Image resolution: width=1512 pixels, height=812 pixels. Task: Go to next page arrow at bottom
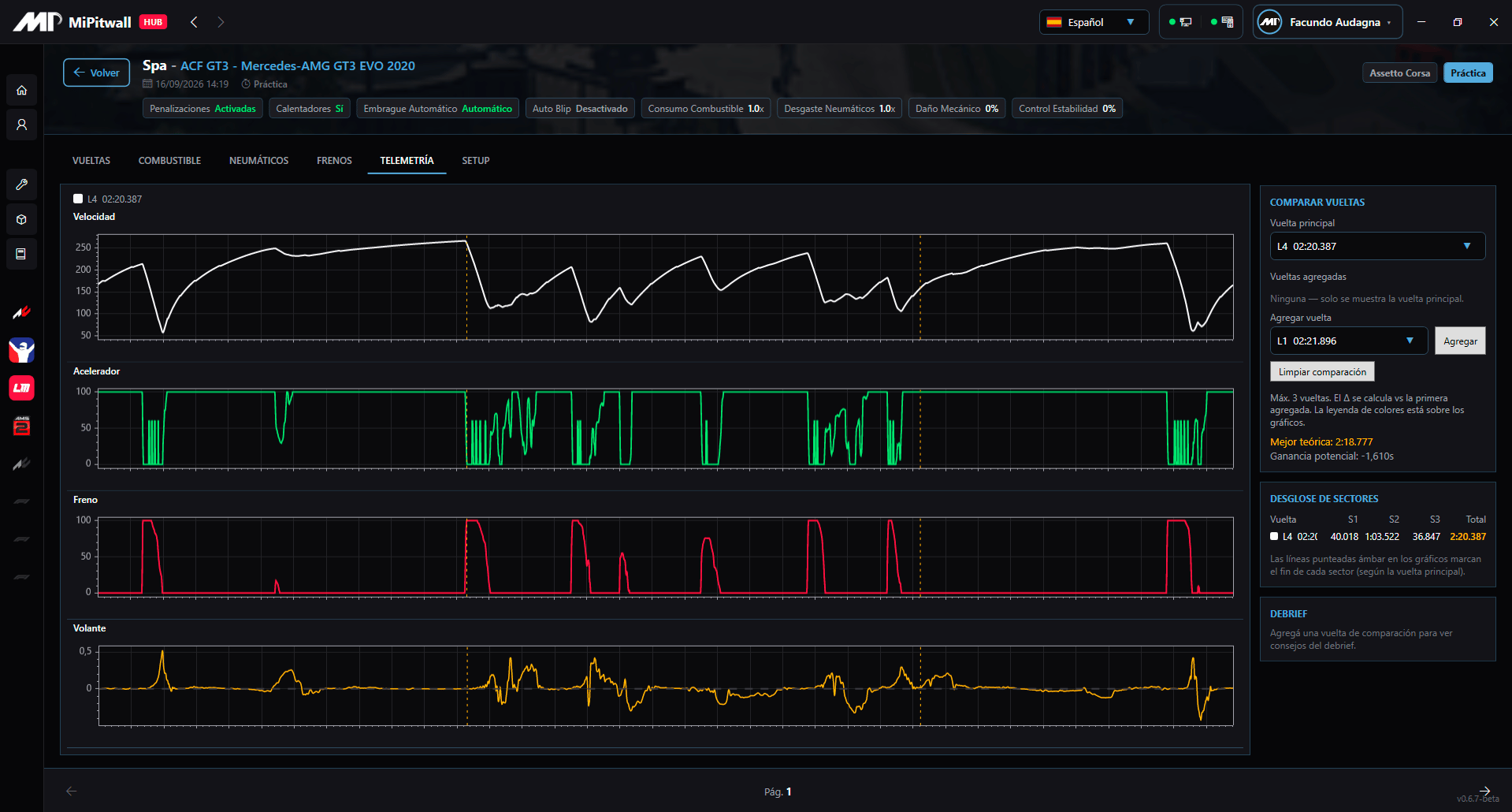[x=1484, y=791]
